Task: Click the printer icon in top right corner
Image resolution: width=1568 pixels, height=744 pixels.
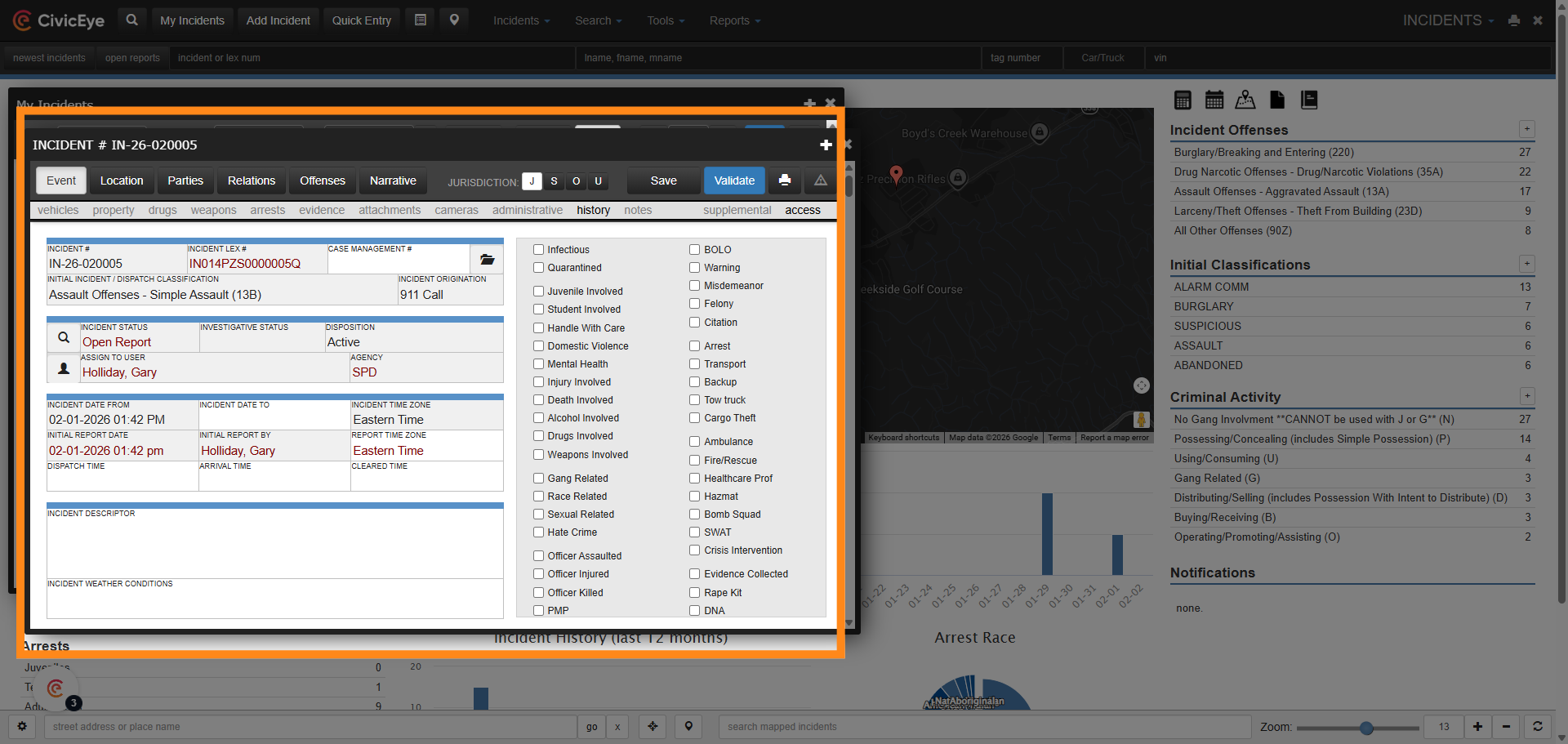Action: 1514,20
